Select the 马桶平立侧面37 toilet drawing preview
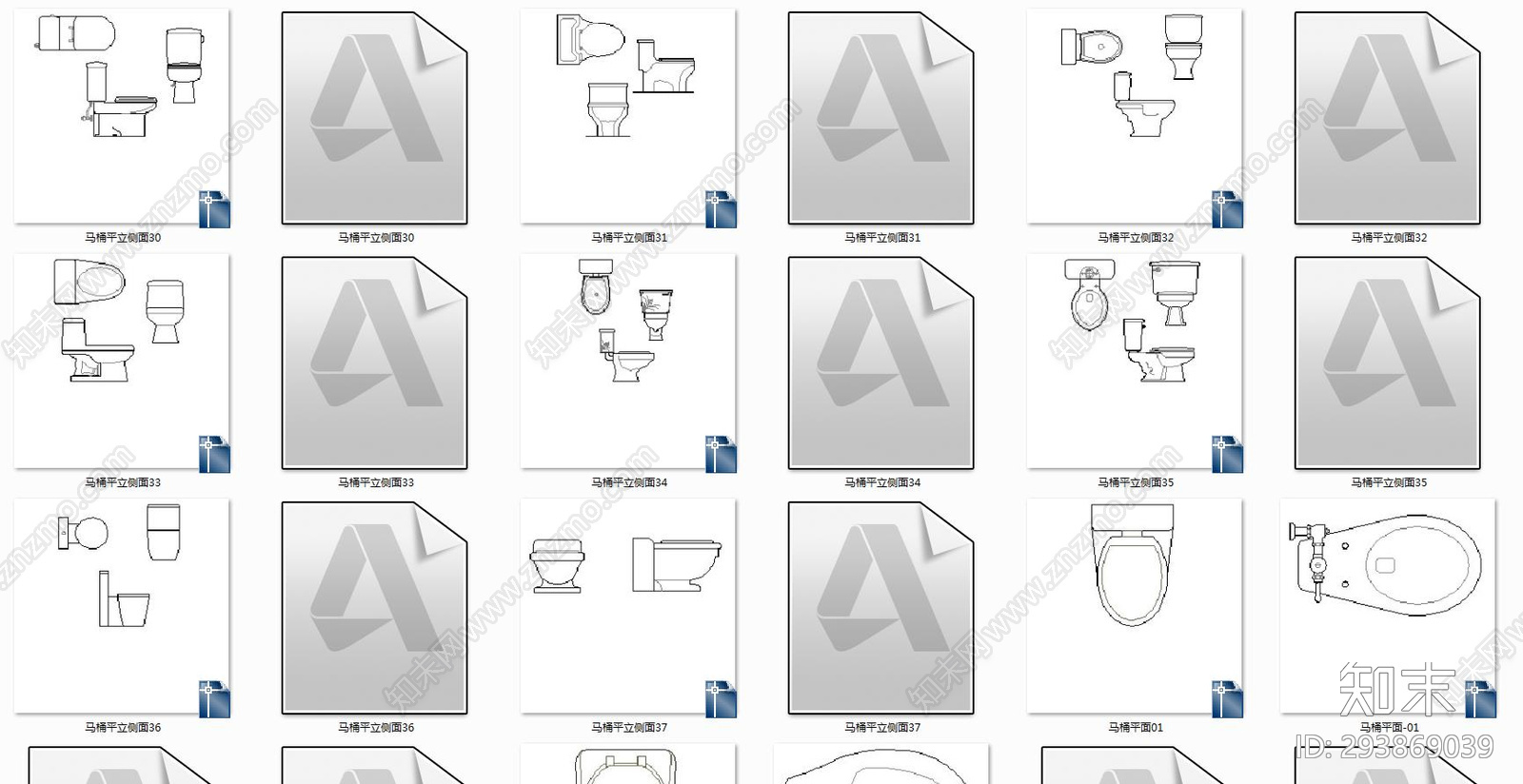Screen dimensions: 1523x784 (628, 605)
